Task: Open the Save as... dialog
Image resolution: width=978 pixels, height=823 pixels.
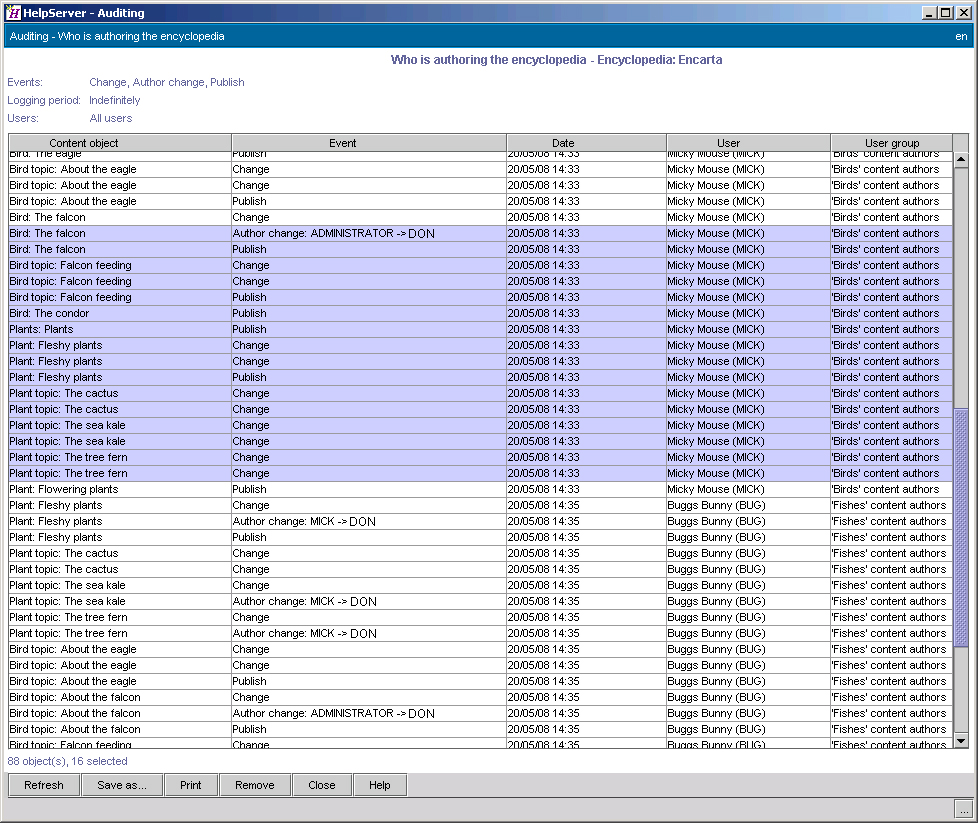Action: coord(122,785)
